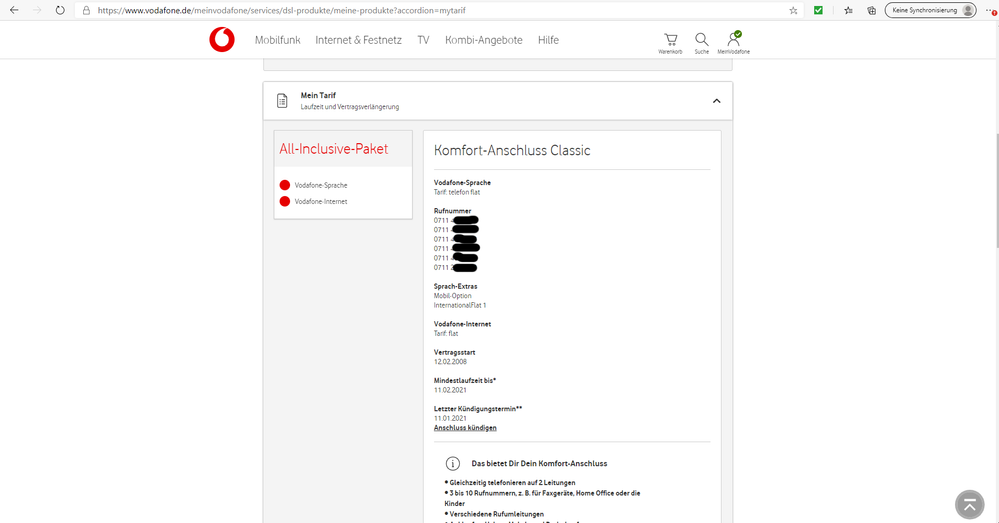Click the Vodafone logo
999x523 pixels.
pyautogui.click(x=222, y=40)
